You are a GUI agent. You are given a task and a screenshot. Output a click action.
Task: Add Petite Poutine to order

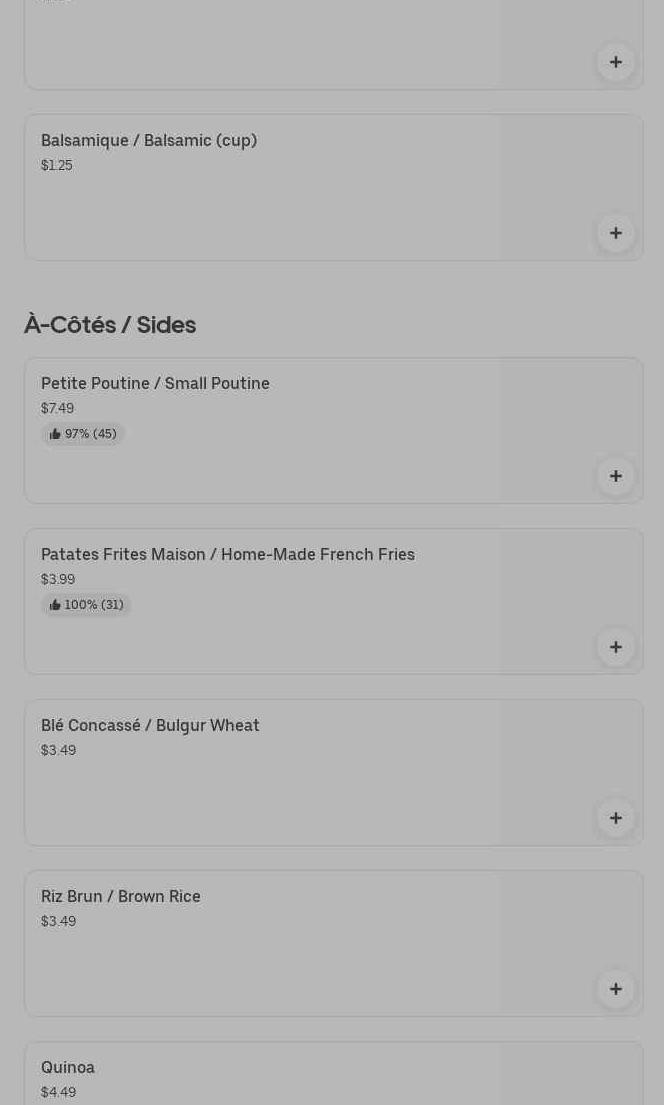click(615, 476)
